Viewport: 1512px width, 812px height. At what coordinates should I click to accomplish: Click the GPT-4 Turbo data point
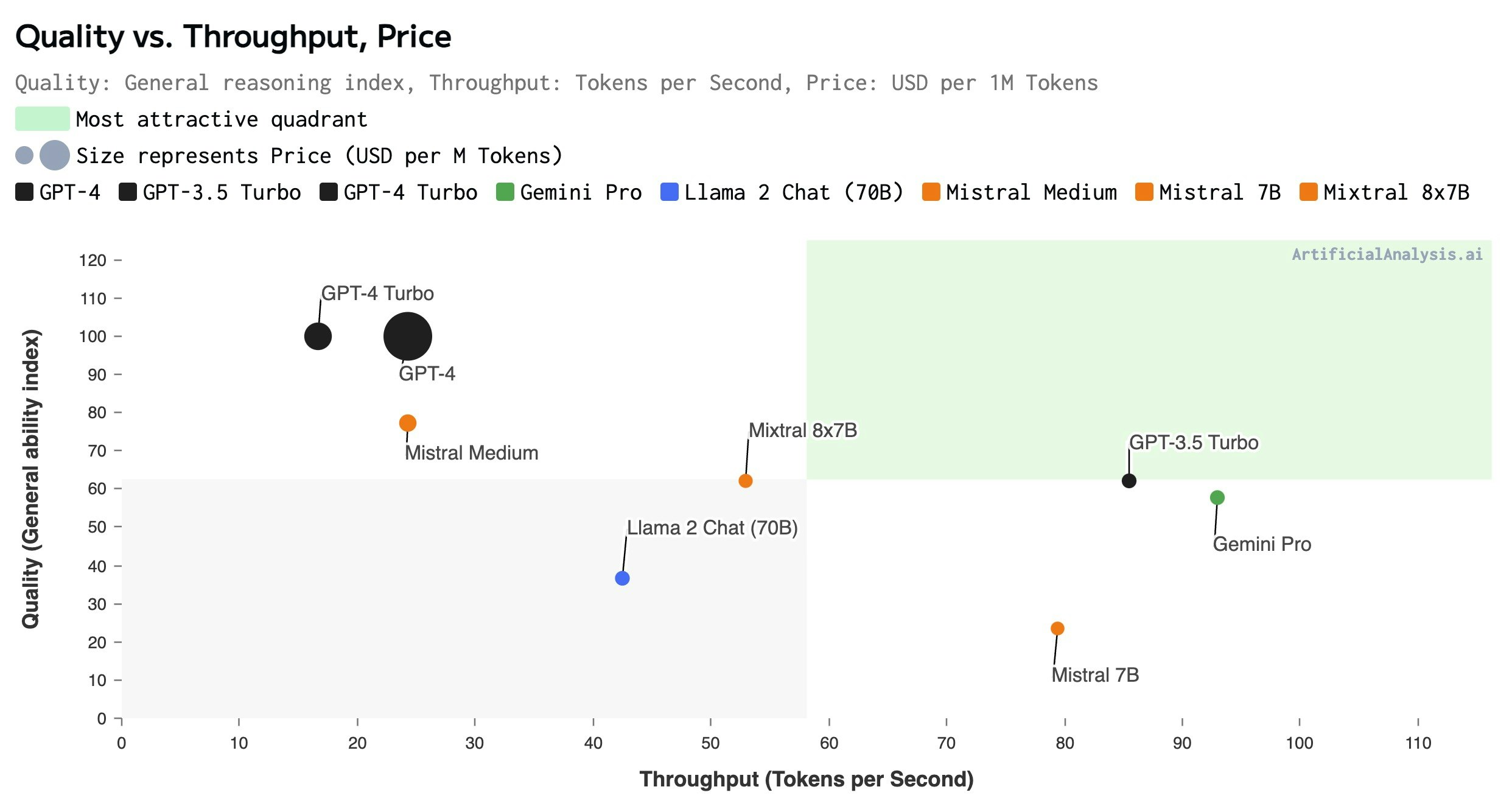coord(318,336)
